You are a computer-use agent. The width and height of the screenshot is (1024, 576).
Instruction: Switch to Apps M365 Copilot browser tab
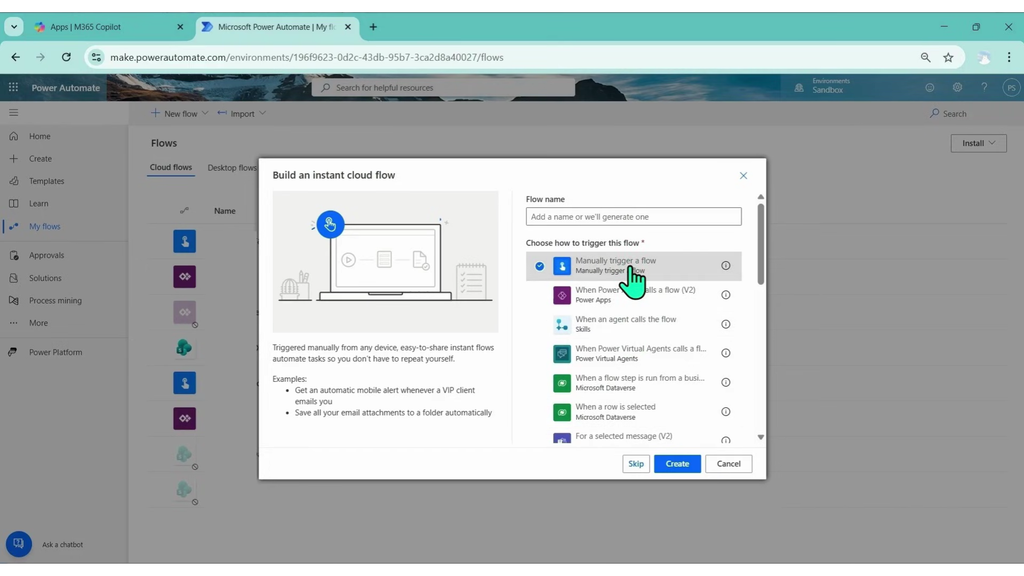coord(109,27)
